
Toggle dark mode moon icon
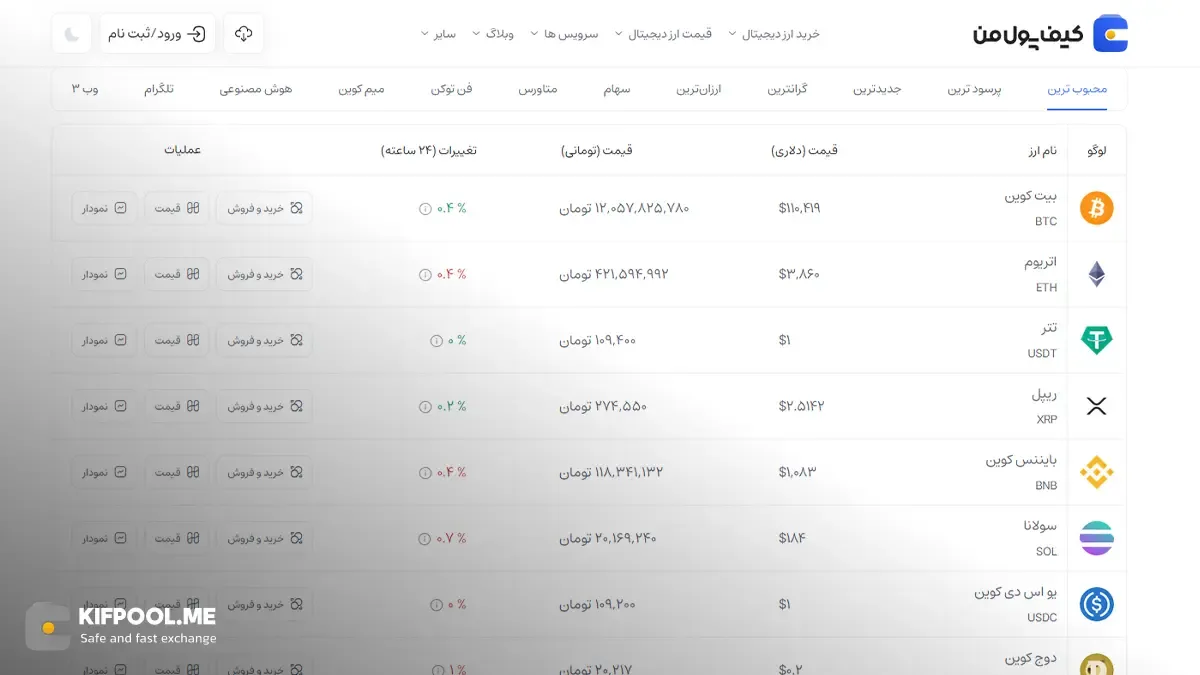72,34
